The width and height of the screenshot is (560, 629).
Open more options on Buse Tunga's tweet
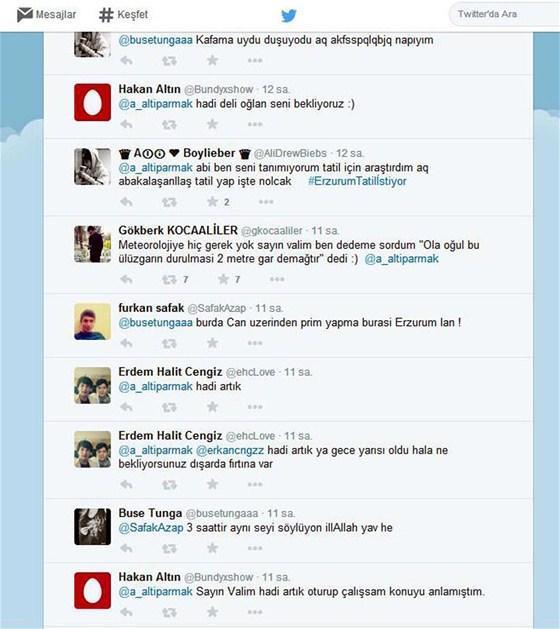point(255,548)
